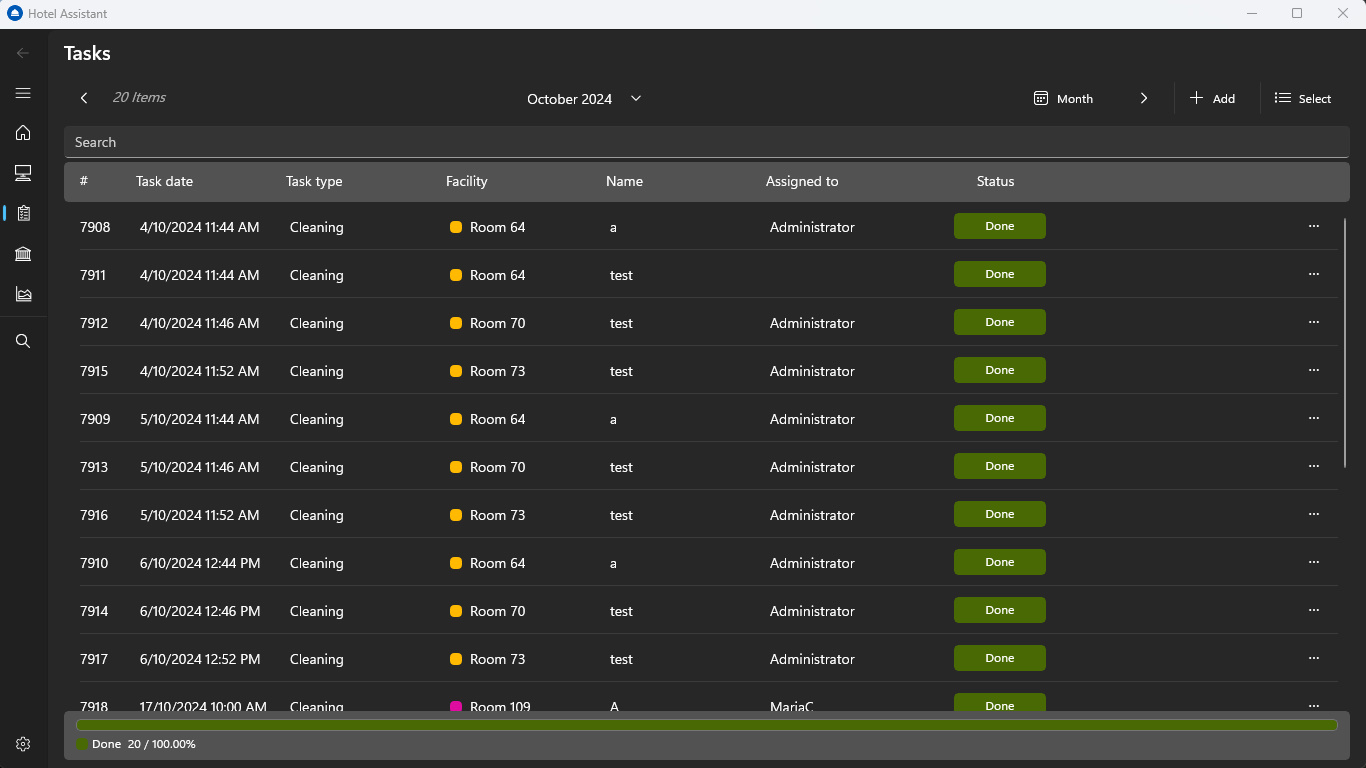Open the Month view selector
Image resolution: width=1366 pixels, height=768 pixels.
(x=1064, y=99)
